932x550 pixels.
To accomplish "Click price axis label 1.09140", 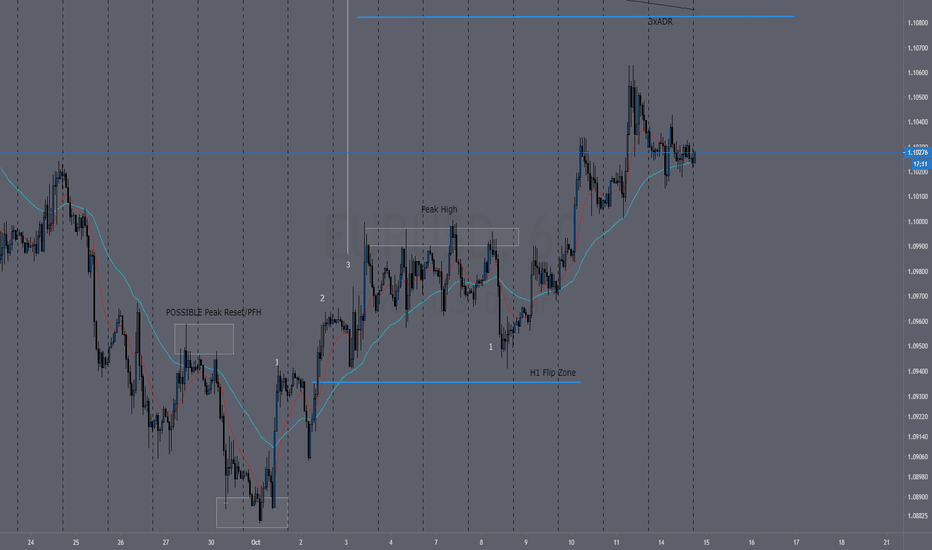I will point(918,436).
